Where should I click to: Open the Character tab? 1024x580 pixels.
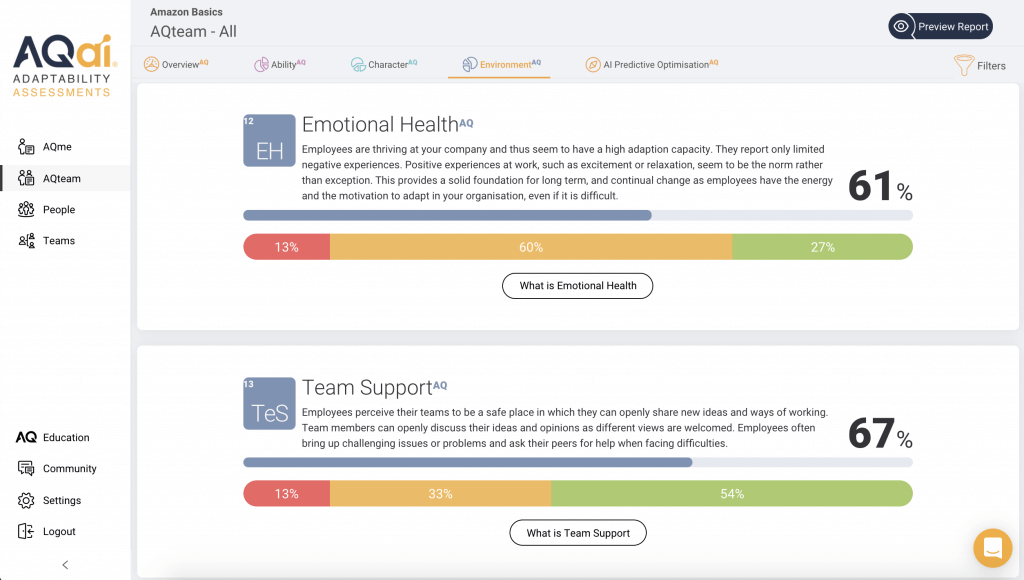[384, 64]
